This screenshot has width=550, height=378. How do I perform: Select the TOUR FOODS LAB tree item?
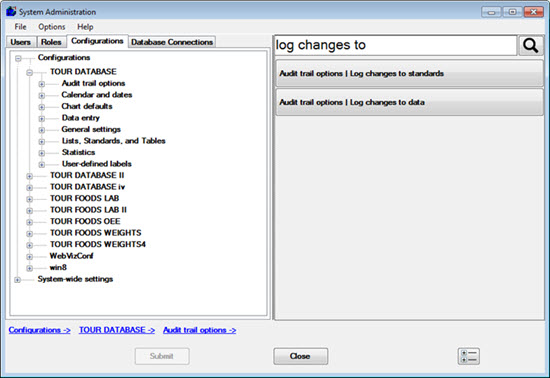click(85, 198)
